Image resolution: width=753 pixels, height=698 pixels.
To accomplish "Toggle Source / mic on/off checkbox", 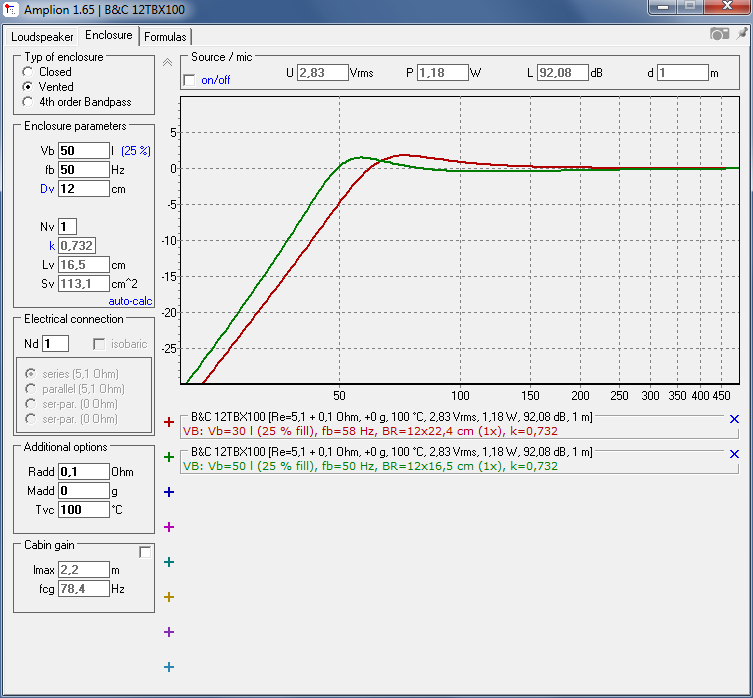I will pos(190,80).
